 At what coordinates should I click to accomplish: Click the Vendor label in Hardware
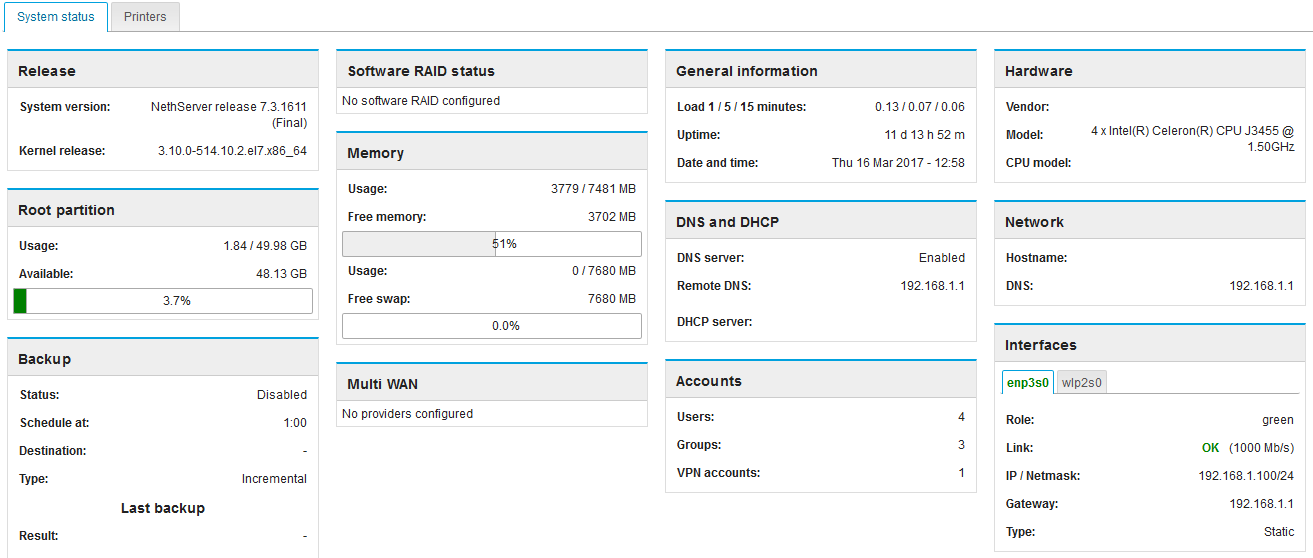pyautogui.click(x=1027, y=107)
